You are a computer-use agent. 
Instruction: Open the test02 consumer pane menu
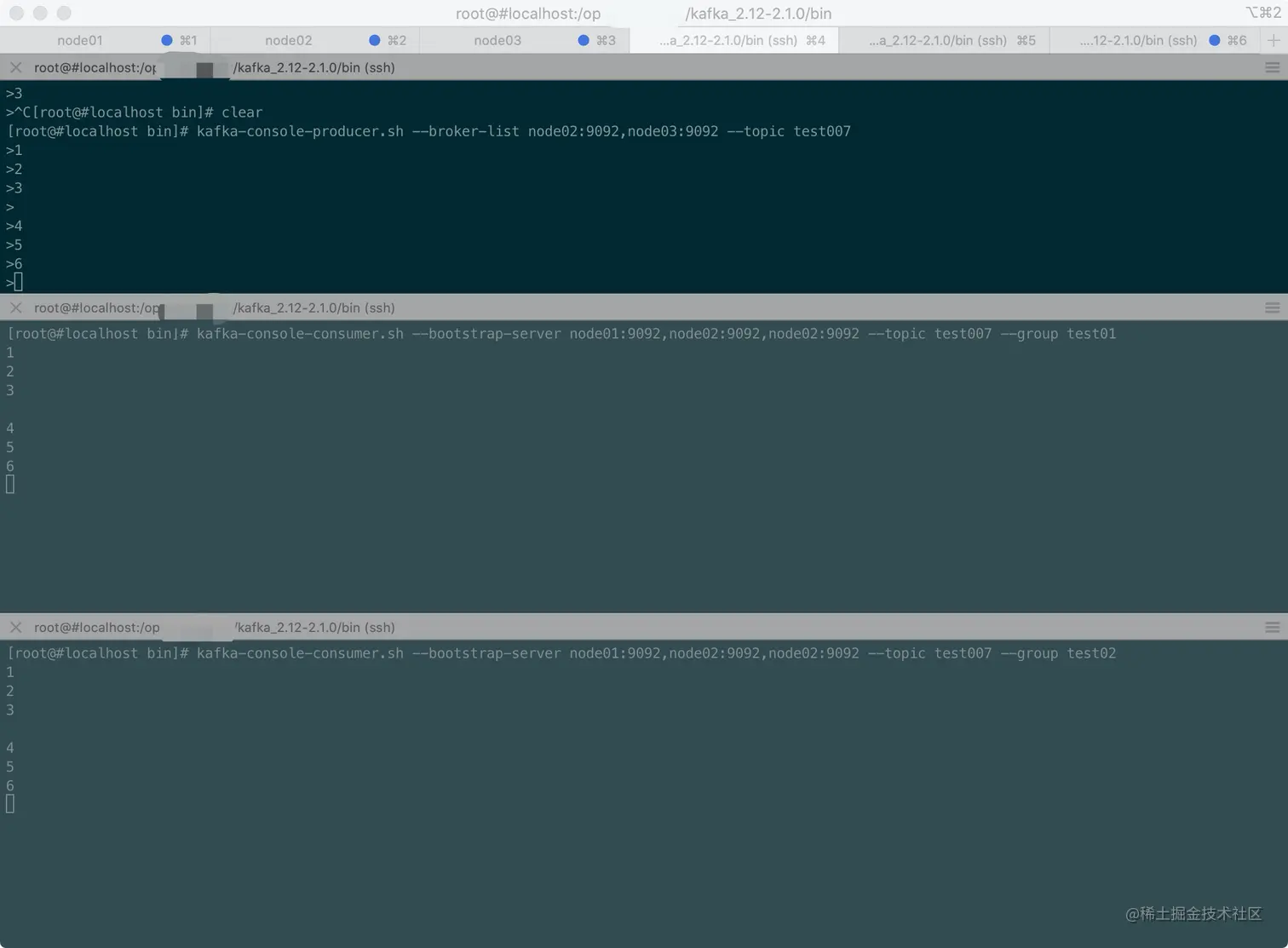pyautogui.click(x=1273, y=627)
